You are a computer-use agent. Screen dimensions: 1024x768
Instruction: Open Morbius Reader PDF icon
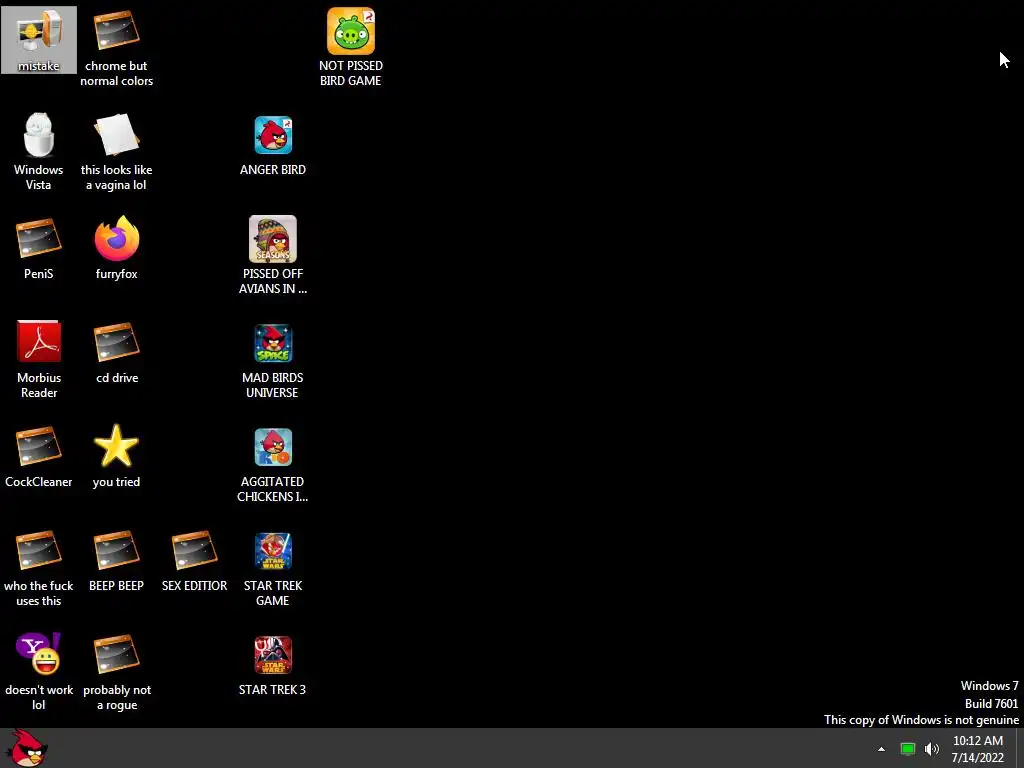[39, 359]
